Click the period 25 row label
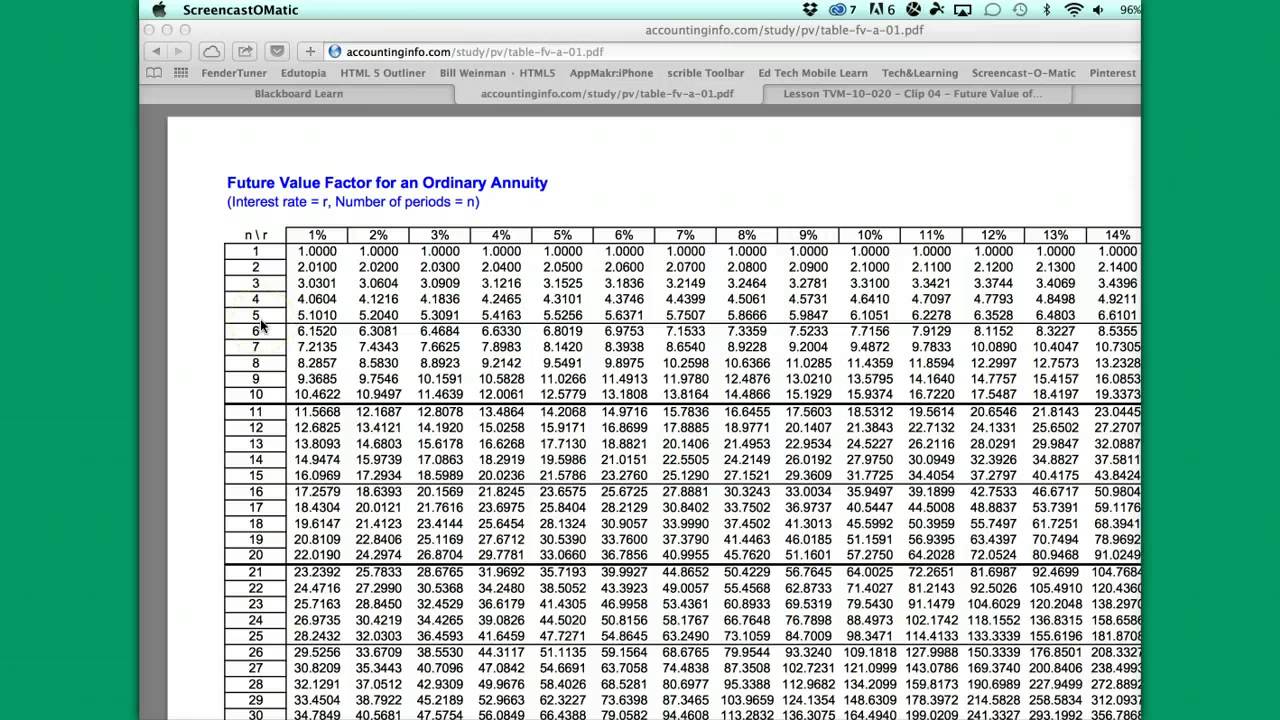Viewport: 1280px width, 720px height. [255, 635]
